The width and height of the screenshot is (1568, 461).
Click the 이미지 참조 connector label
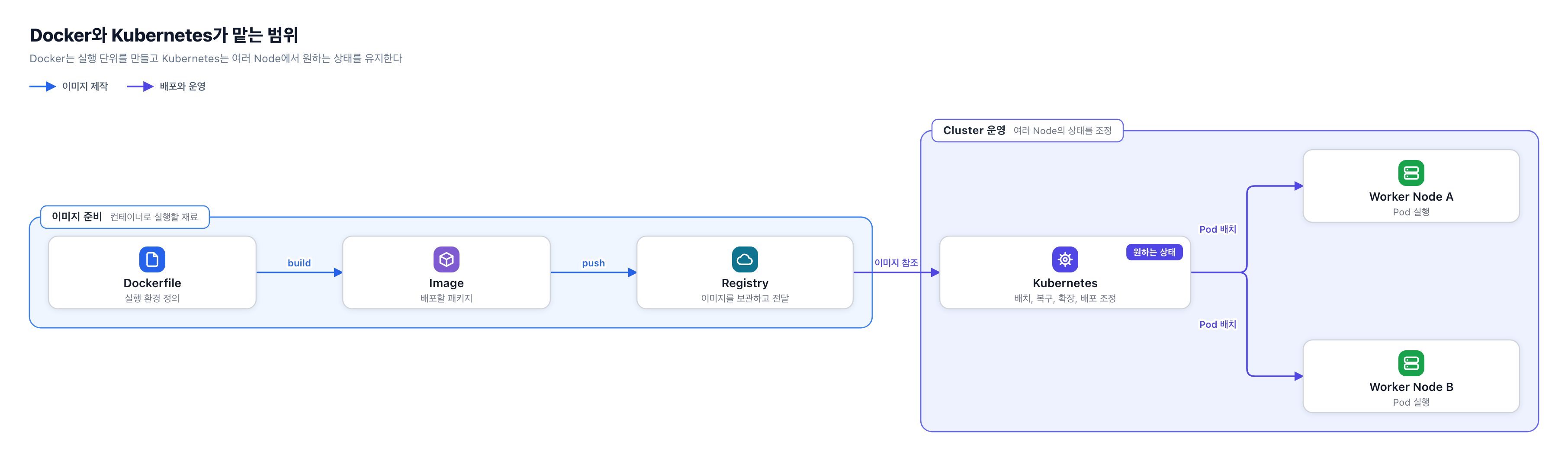click(896, 262)
